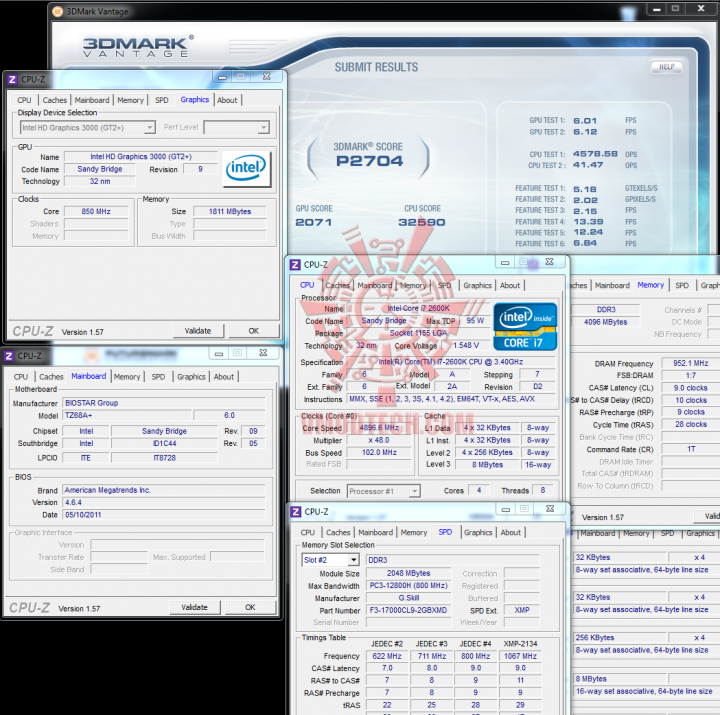The width and height of the screenshot is (720, 715).
Task: Click the Max Bandwidth PC3-12800H field
Action: [408, 586]
